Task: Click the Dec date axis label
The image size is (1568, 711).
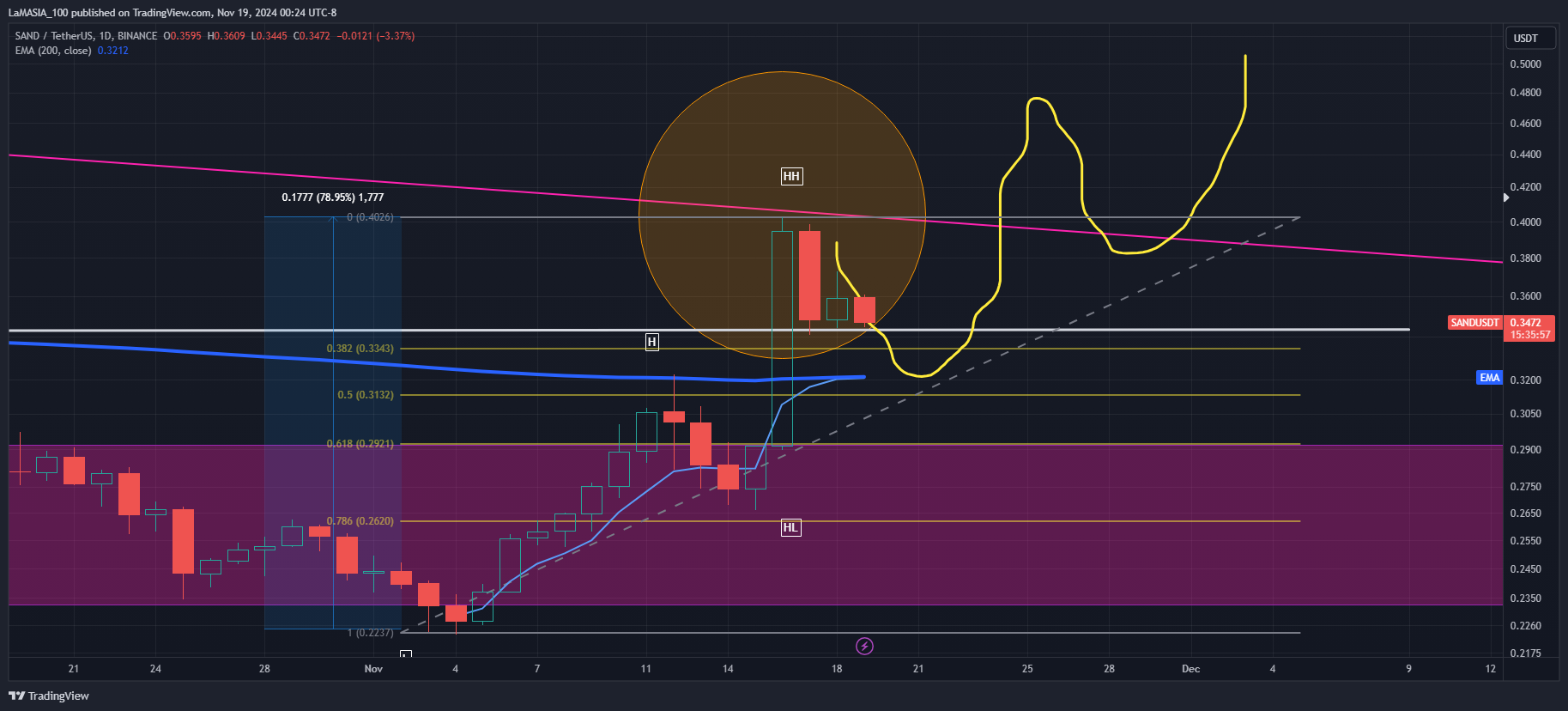Action: coord(1190,669)
